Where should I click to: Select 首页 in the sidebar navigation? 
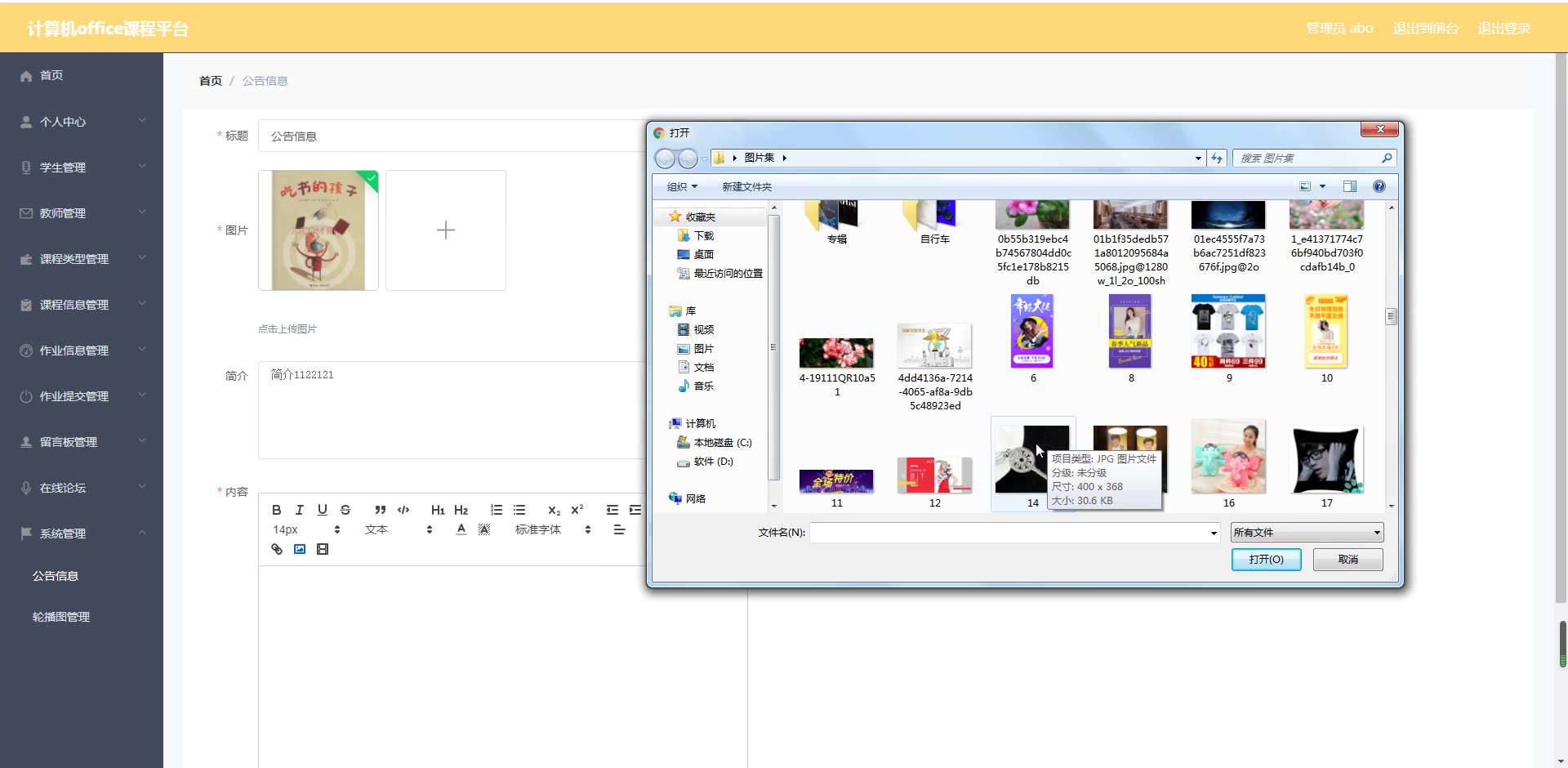tap(51, 75)
